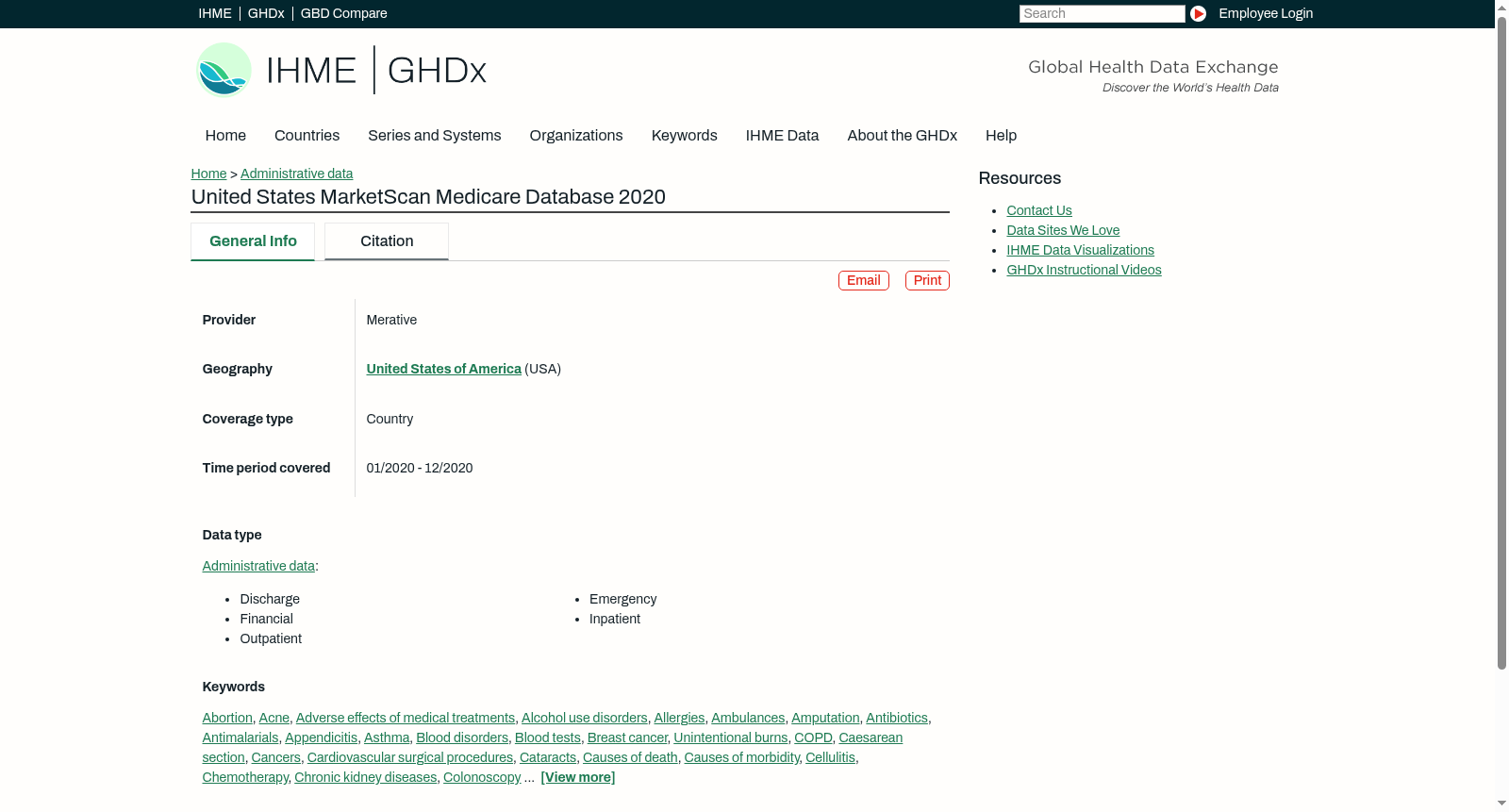This screenshot has height=812, width=1509.
Task: Click the IHME leaf logo icon
Action: tap(224, 70)
